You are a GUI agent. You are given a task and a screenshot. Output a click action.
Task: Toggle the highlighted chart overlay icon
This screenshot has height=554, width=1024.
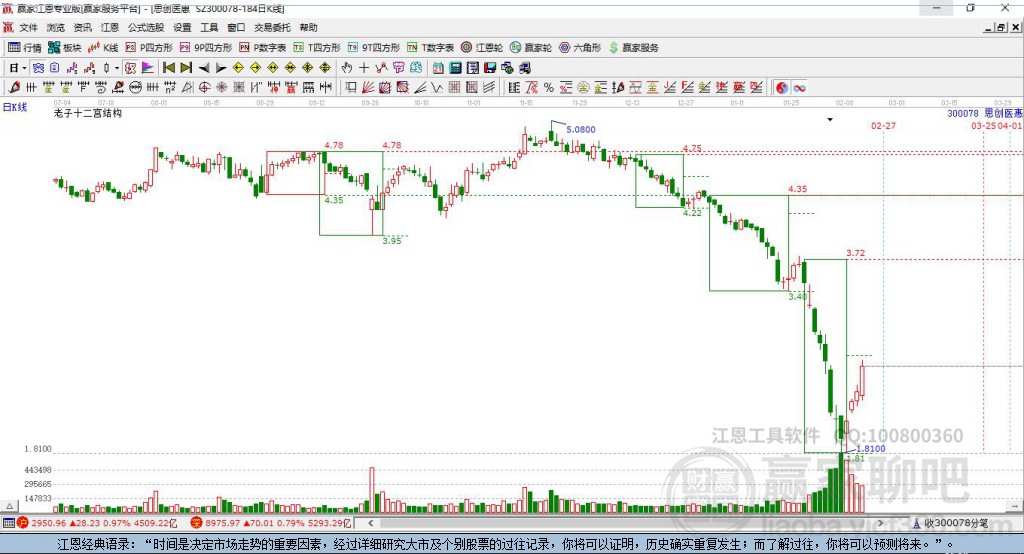click(x=38, y=68)
